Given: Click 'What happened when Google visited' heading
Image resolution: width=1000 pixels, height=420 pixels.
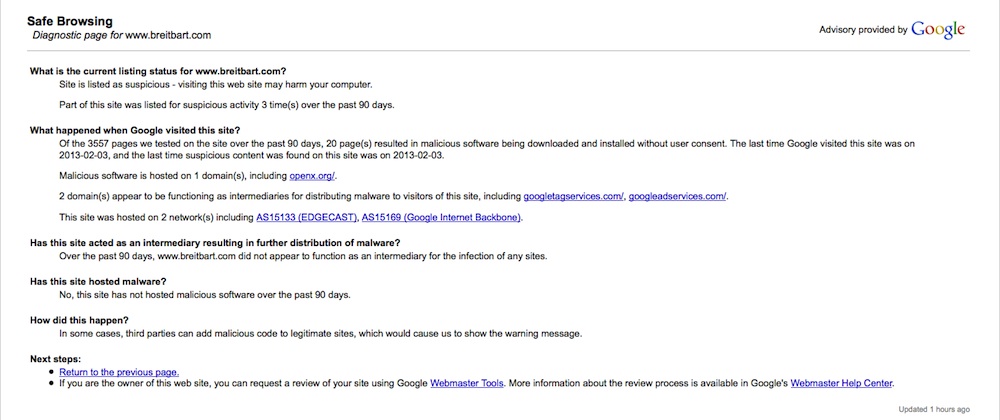Looking at the screenshot, I should click(x=135, y=130).
